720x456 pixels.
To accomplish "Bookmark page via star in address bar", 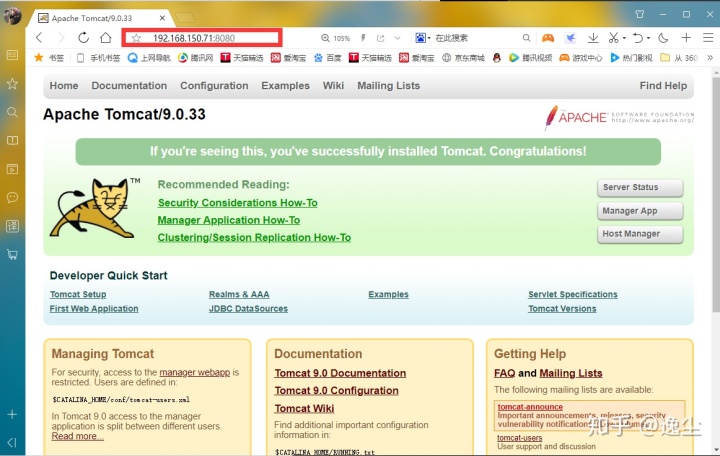I will [136, 38].
